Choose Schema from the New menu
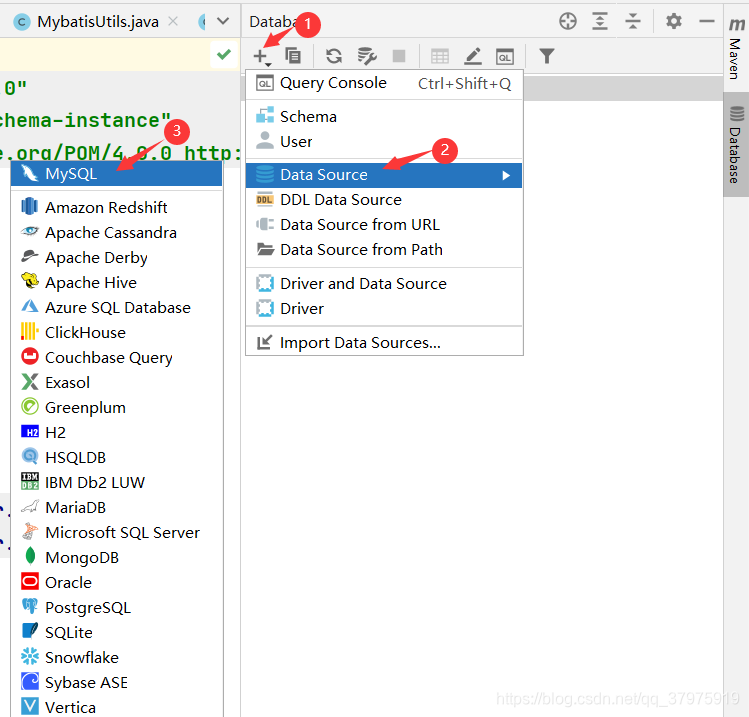This screenshot has width=749, height=717. (x=384, y=117)
